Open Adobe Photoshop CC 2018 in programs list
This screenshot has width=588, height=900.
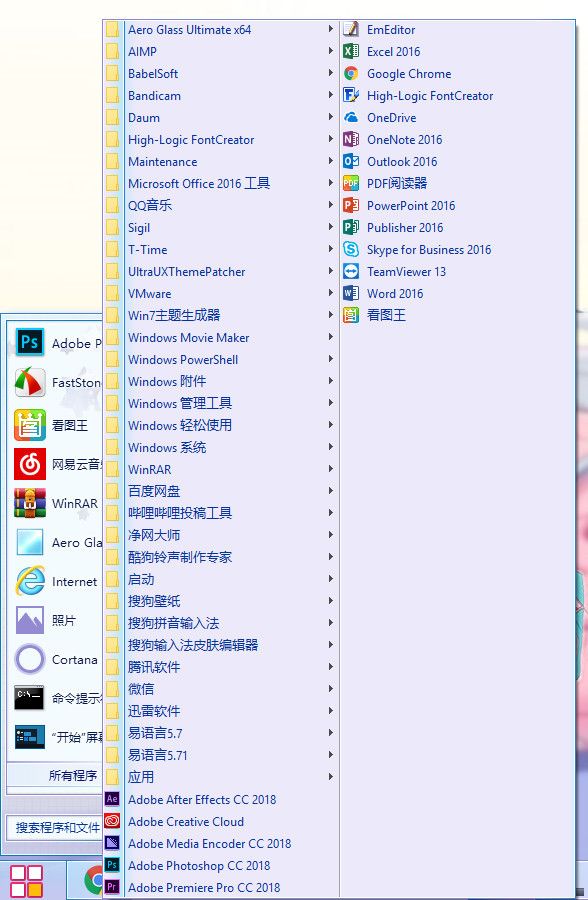[221, 866]
